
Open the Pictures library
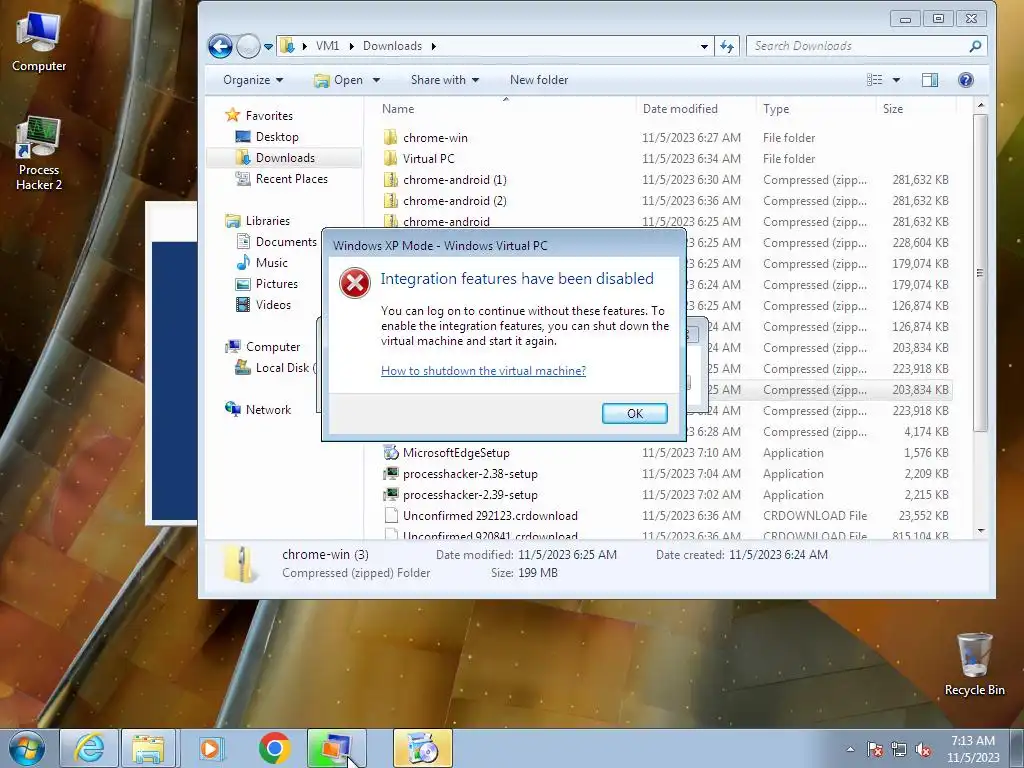[276, 283]
